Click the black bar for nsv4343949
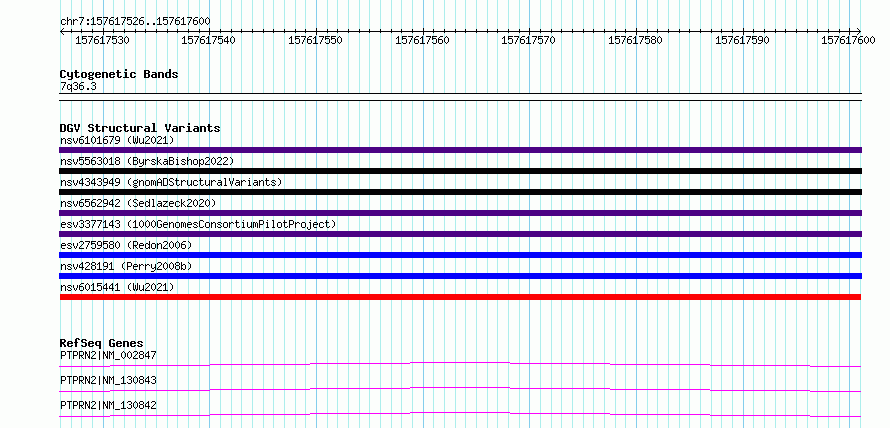Viewport: 890px width, 428px height. coord(460,192)
